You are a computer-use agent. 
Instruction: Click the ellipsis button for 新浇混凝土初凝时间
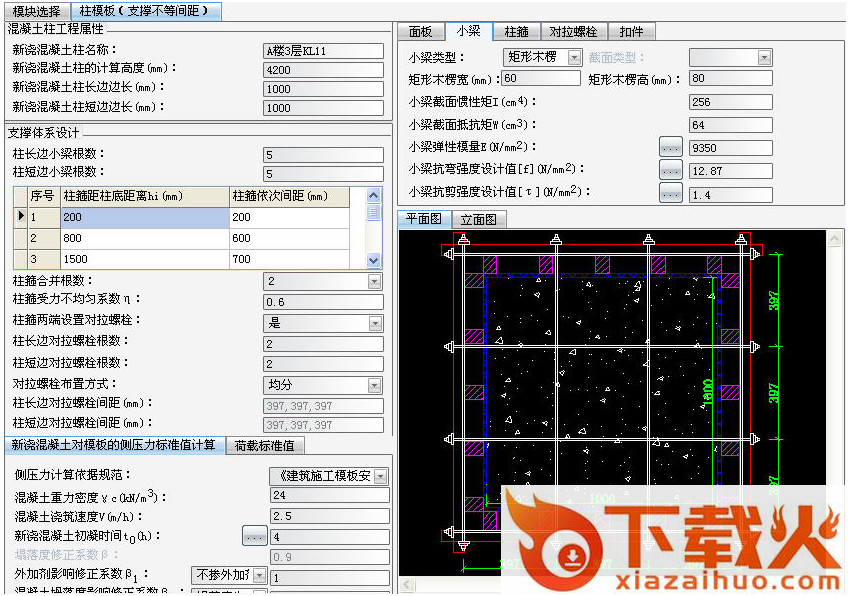[x=254, y=537]
